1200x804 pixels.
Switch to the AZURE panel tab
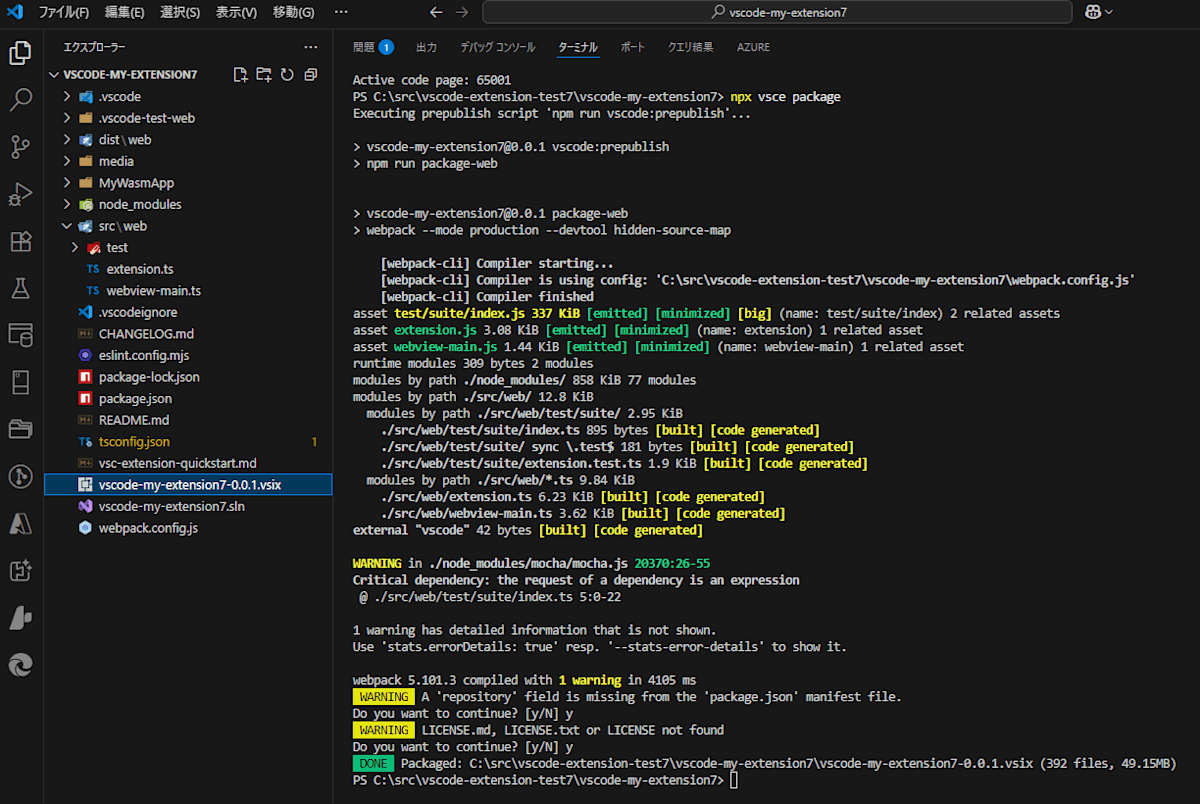(753, 47)
